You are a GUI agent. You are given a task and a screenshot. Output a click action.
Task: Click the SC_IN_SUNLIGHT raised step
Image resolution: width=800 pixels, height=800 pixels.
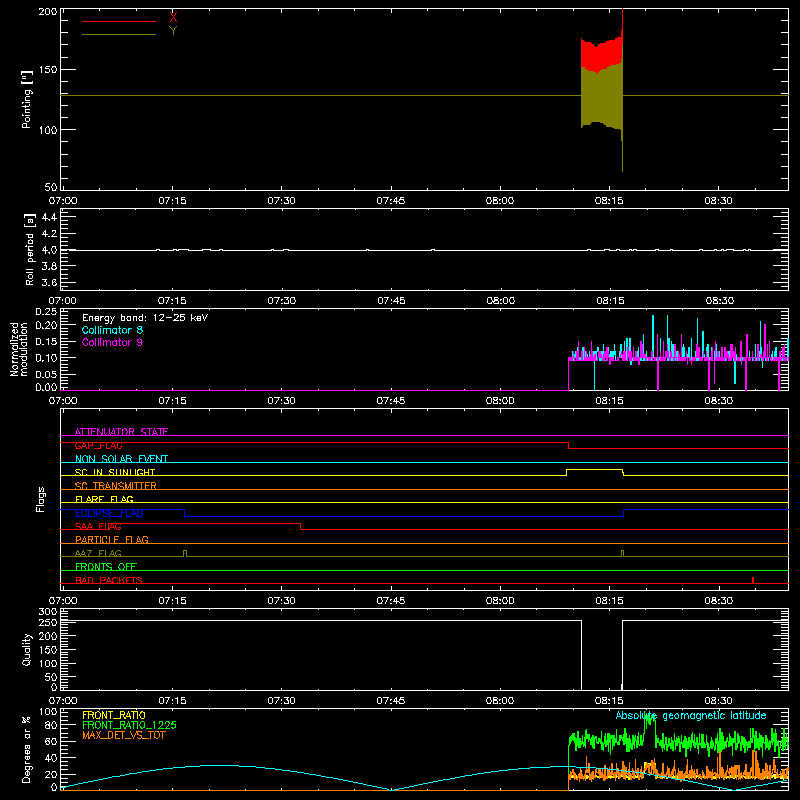[x=595, y=470]
